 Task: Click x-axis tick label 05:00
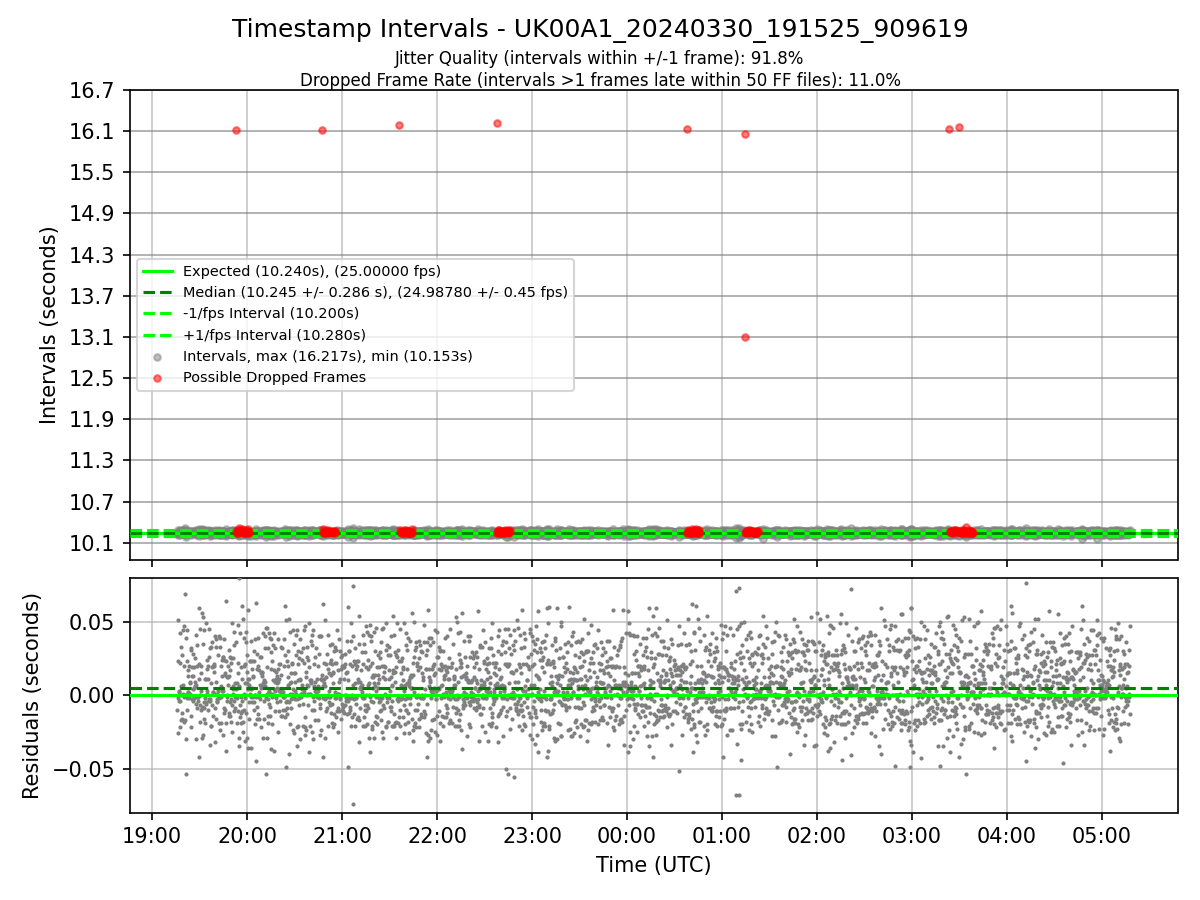coord(1102,837)
